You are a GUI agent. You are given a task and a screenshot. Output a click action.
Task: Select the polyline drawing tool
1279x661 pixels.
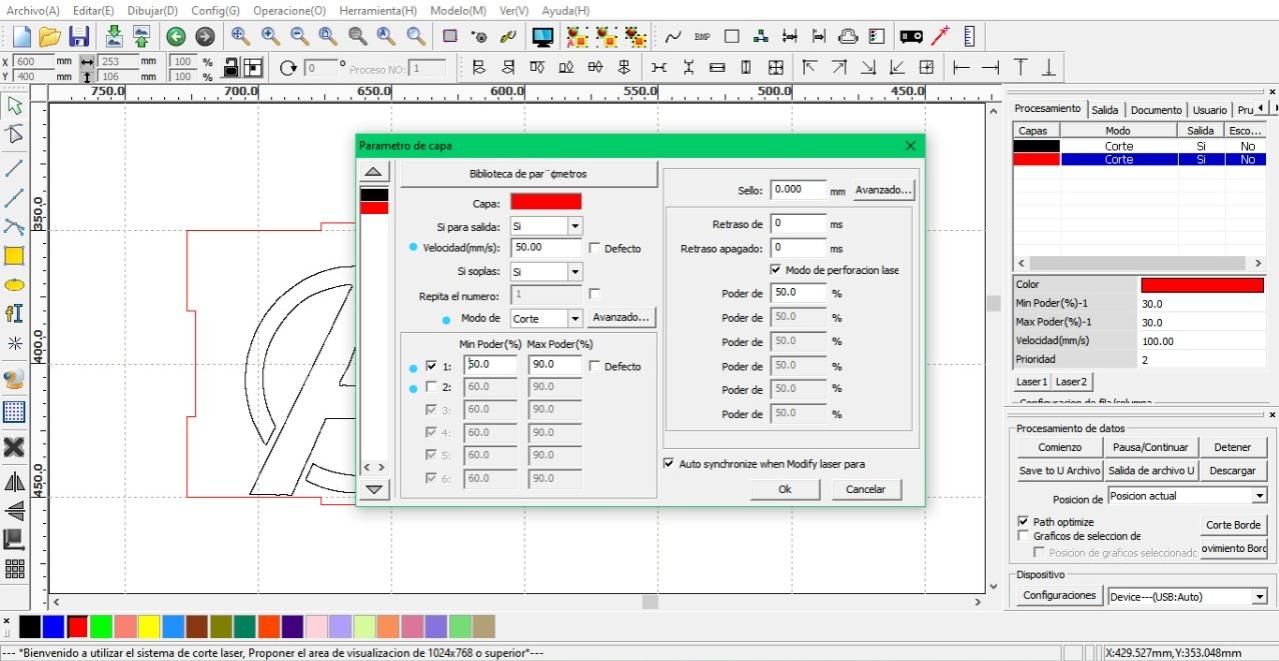[x=14, y=197]
